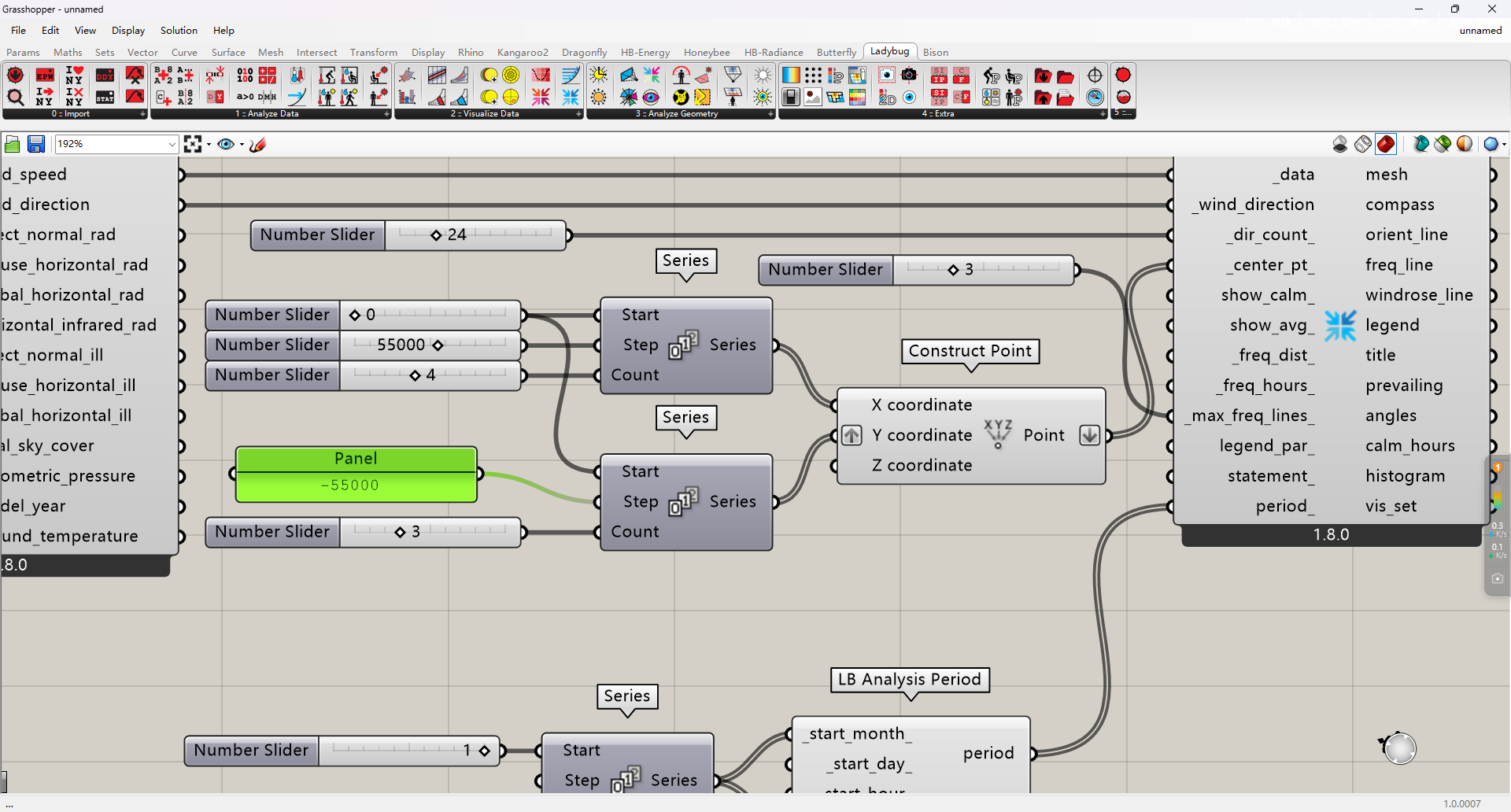1511x812 pixels.
Task: Select the yellow radial sky dome icon
Action: coord(511,76)
